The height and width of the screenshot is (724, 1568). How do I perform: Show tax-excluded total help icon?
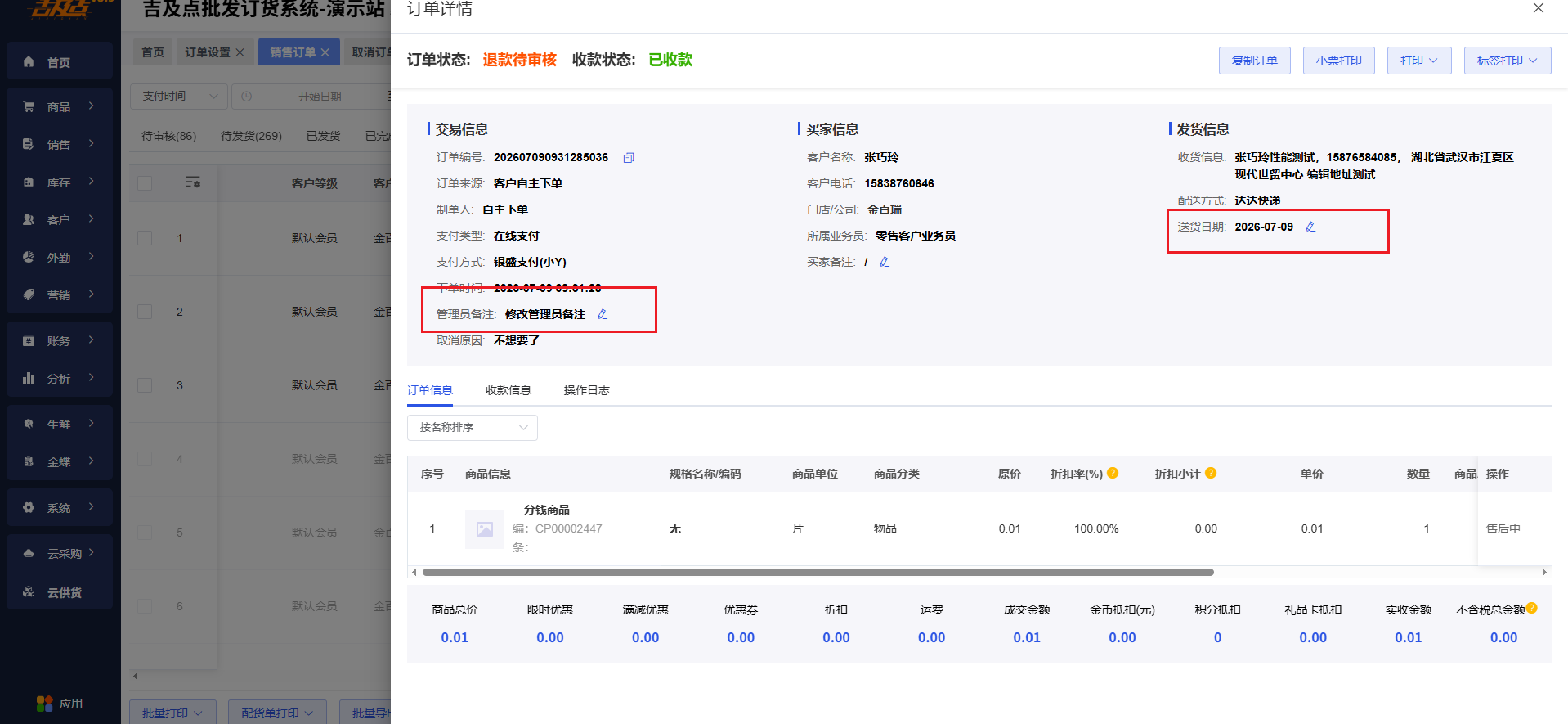pos(1532,608)
